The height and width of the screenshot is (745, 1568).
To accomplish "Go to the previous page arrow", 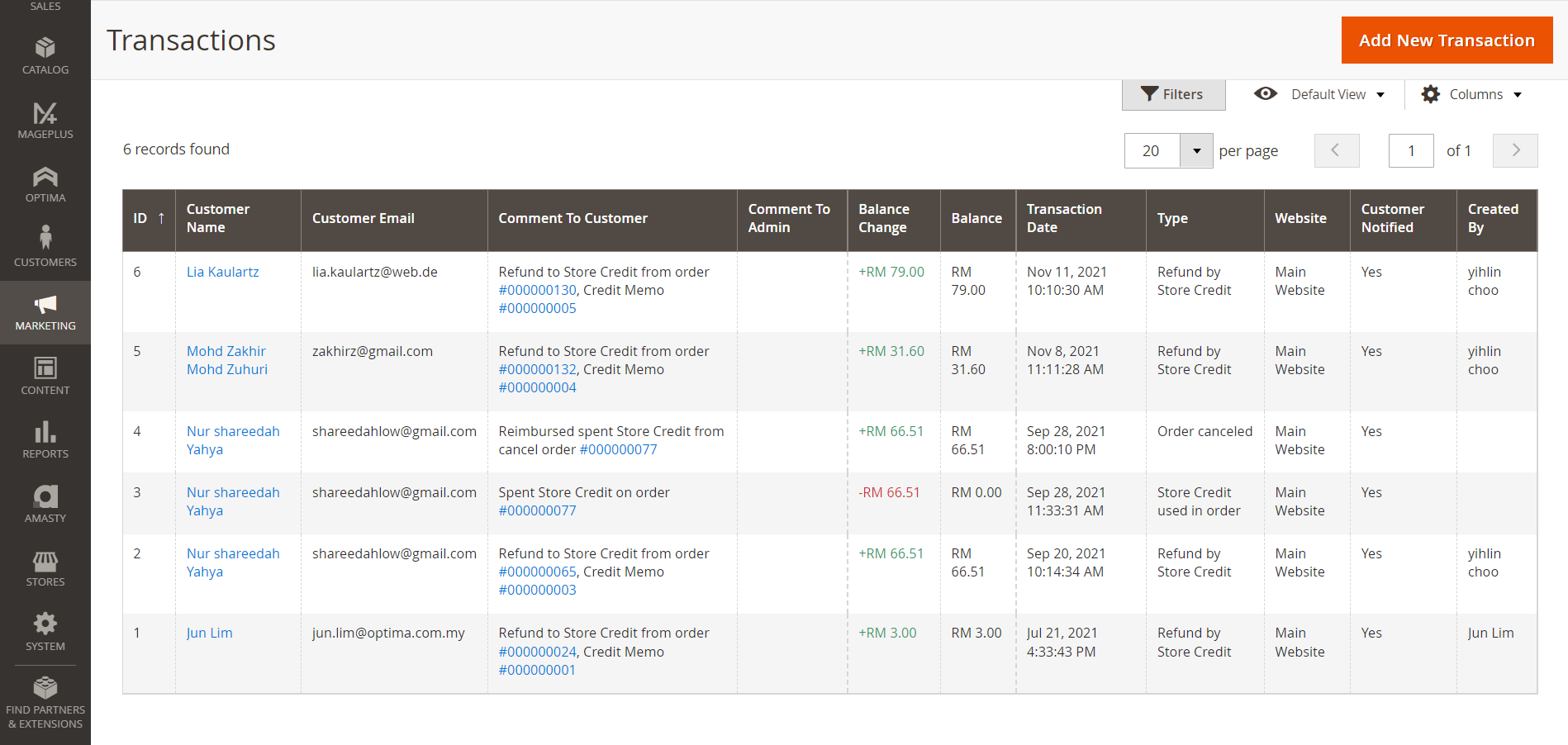I will (1337, 150).
